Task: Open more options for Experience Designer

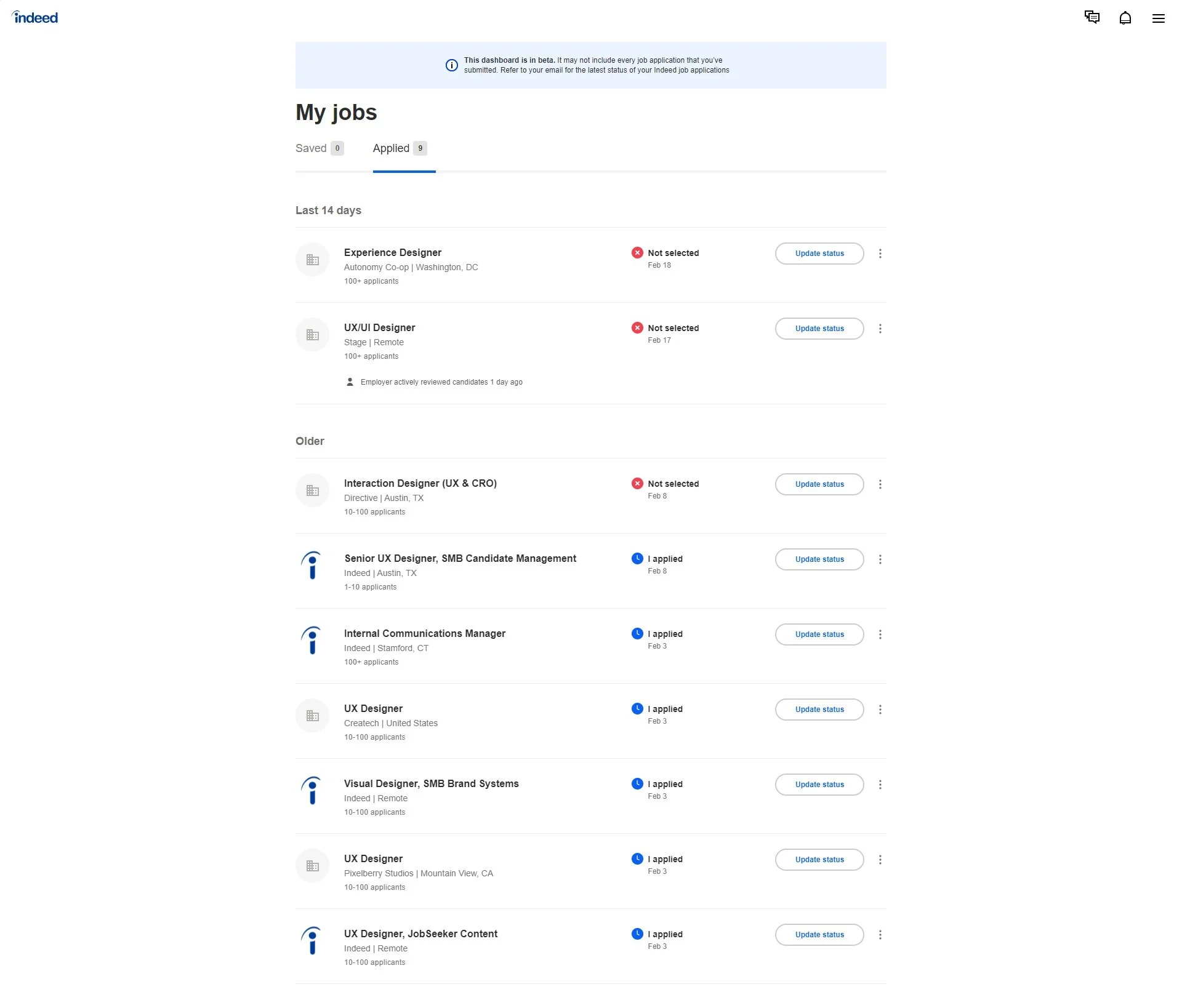Action: [x=880, y=254]
